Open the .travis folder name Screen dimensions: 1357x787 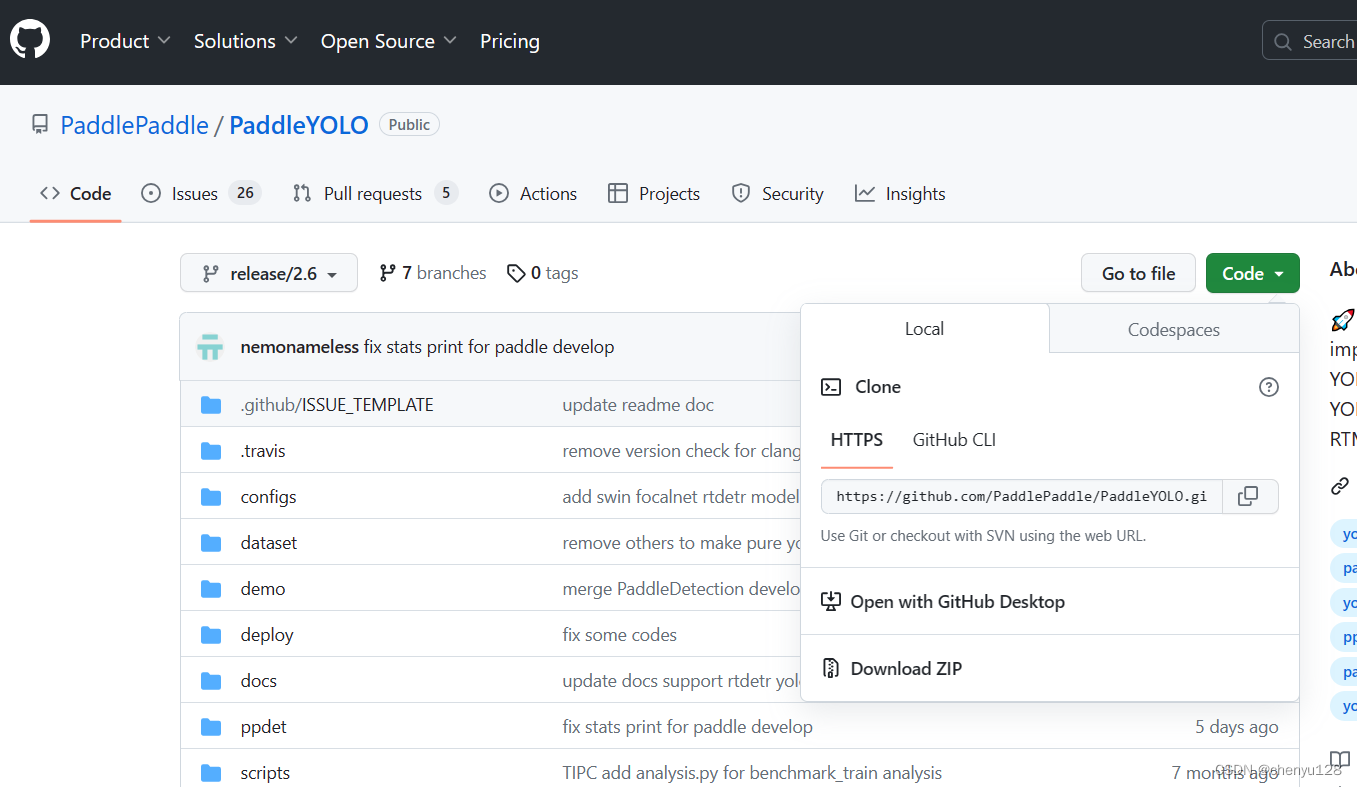[x=263, y=451]
